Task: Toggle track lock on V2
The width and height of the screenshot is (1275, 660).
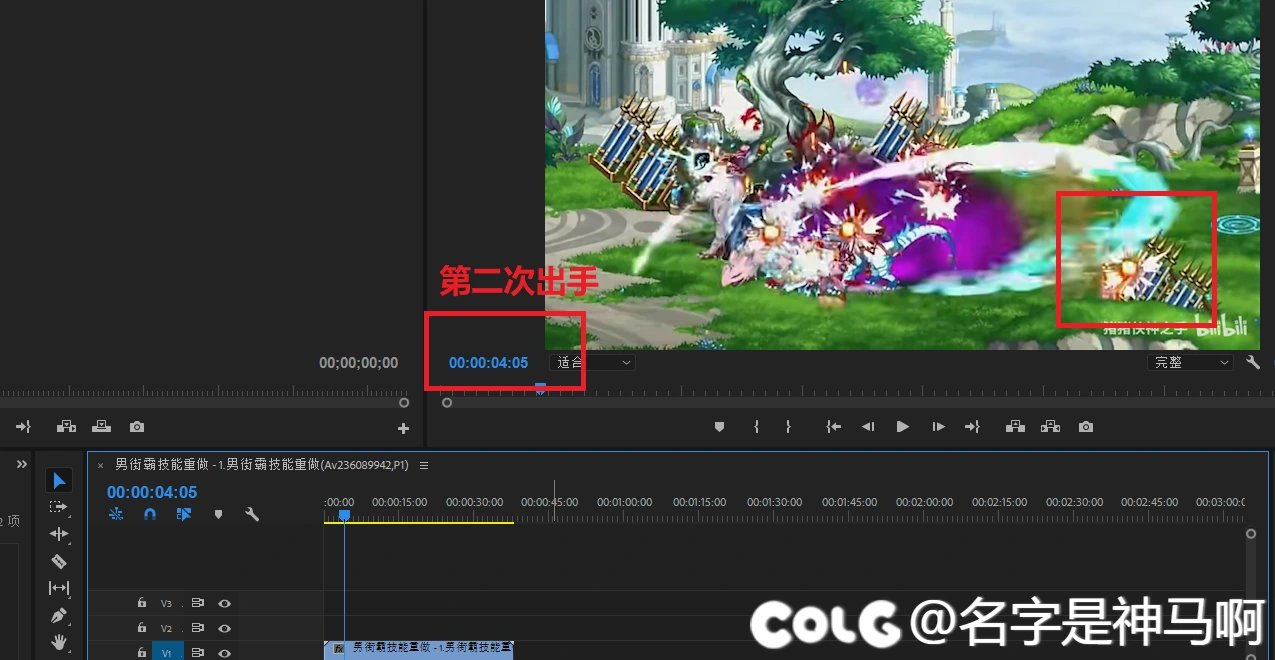Action: 142,628
